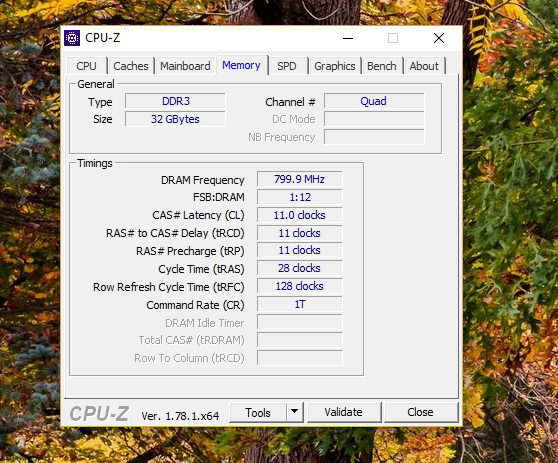The height and width of the screenshot is (463, 558).
Task: Click the FSB:DRAM label
Action: tap(219, 197)
